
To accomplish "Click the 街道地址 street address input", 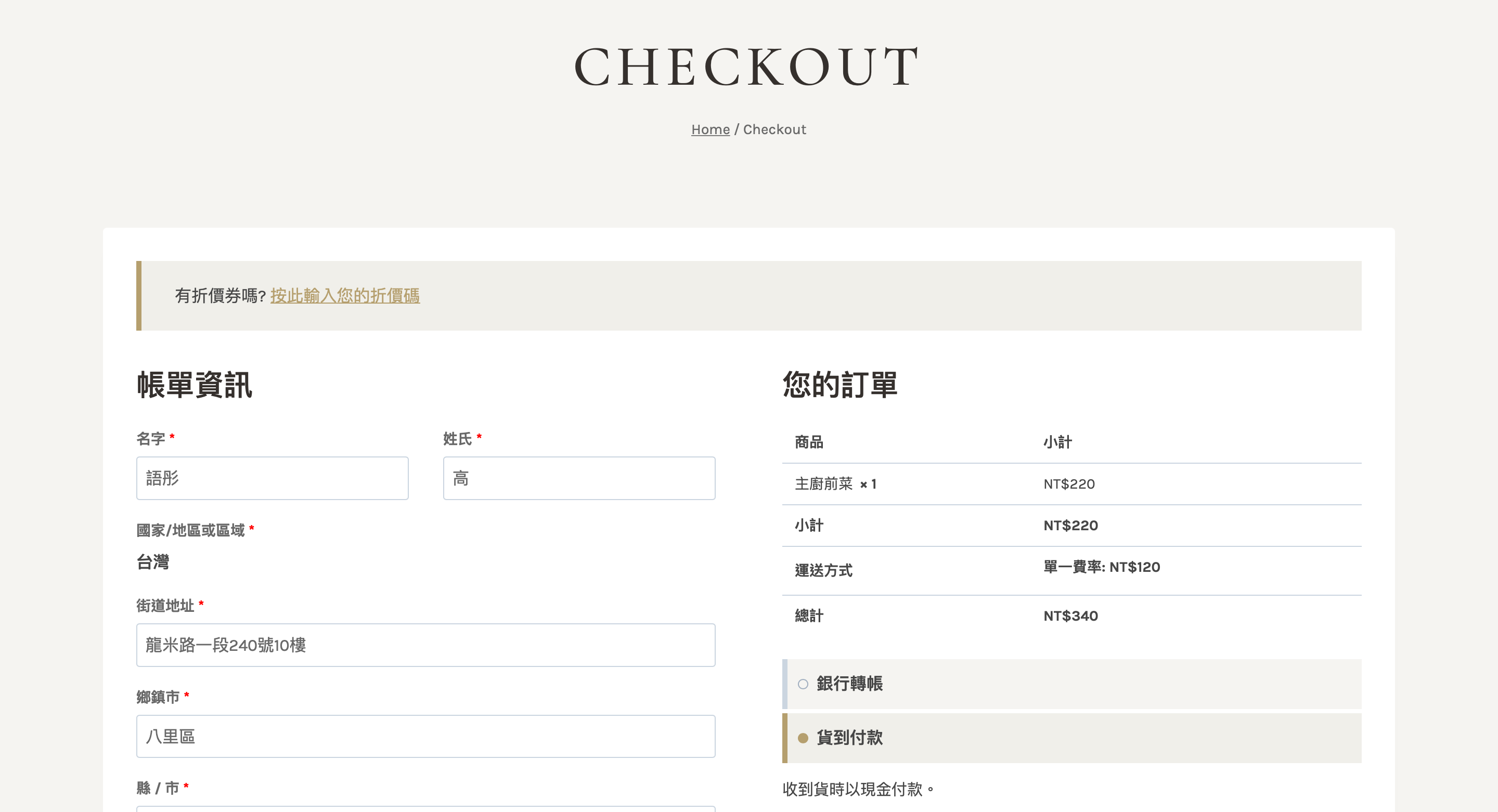I will [x=425, y=645].
